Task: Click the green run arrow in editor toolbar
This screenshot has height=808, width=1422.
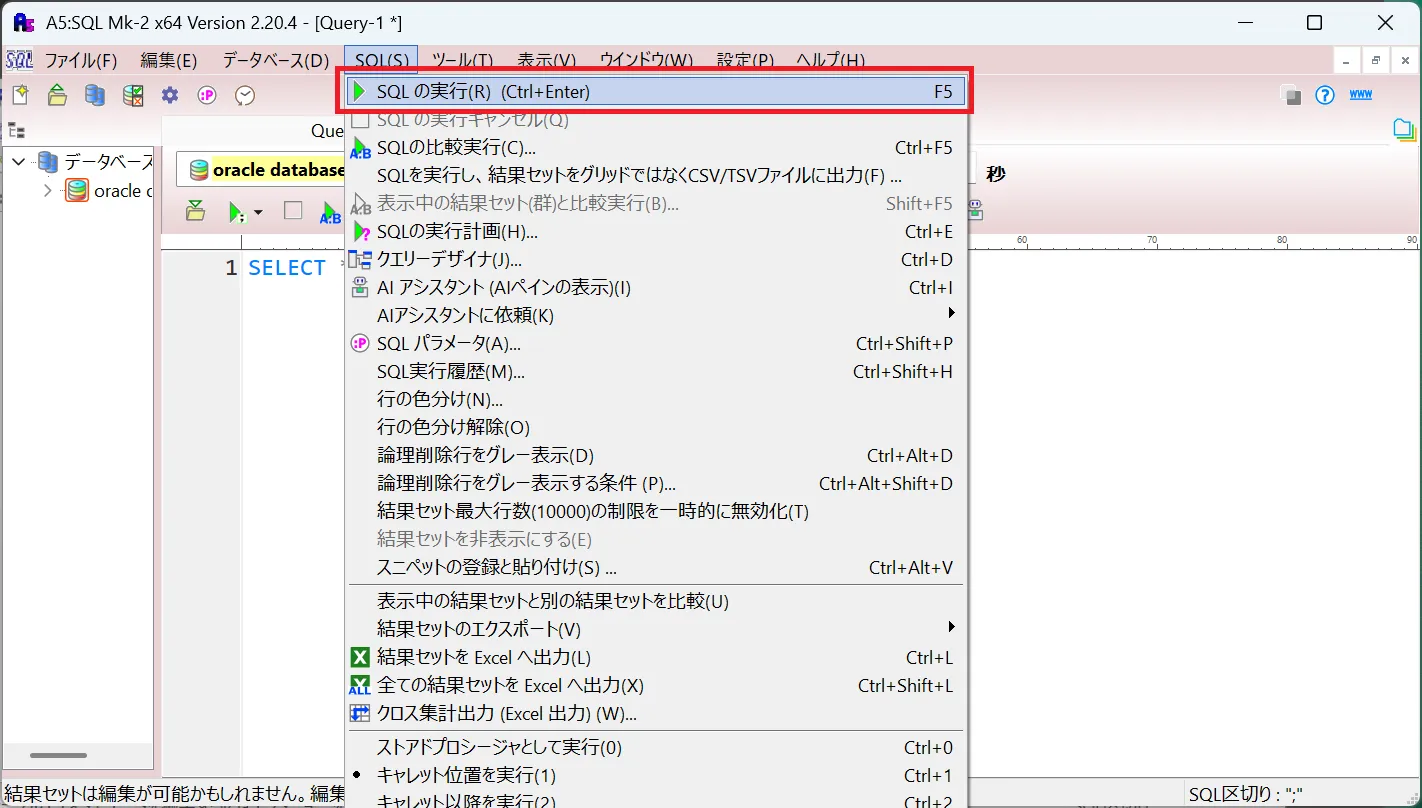Action: [x=236, y=211]
